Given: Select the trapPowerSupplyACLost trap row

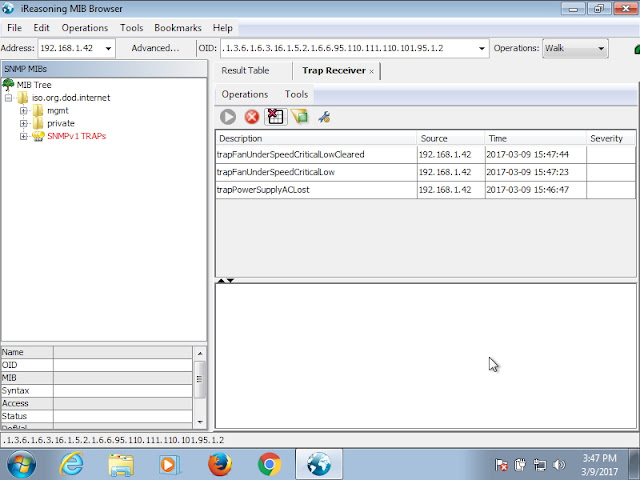Looking at the screenshot, I should 425,189.
